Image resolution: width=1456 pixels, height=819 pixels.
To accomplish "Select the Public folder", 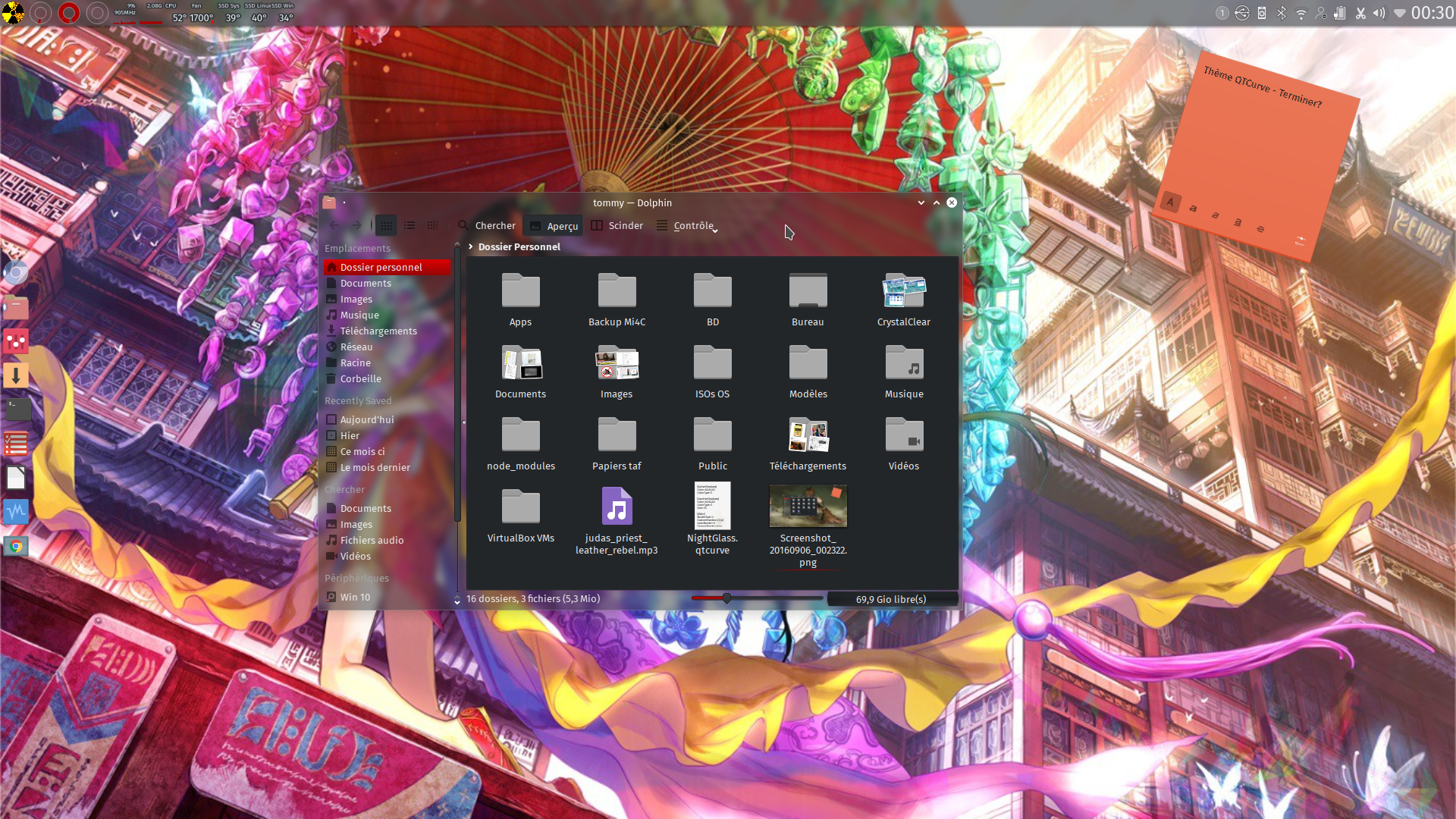I will coord(713,444).
